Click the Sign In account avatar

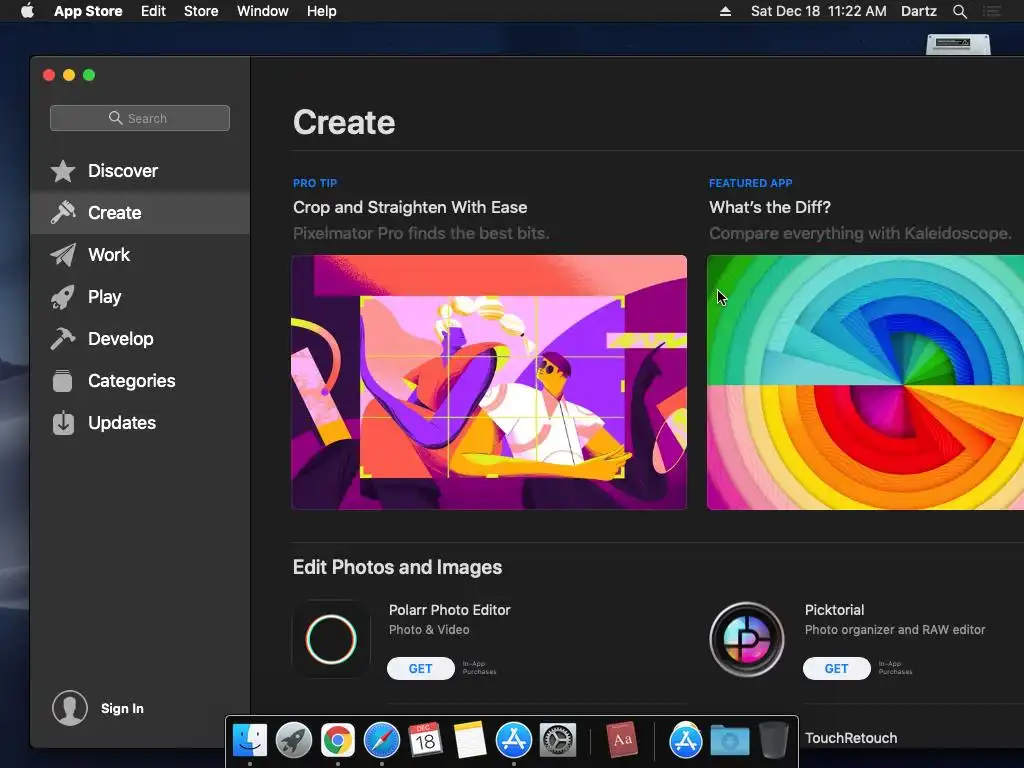[70, 708]
